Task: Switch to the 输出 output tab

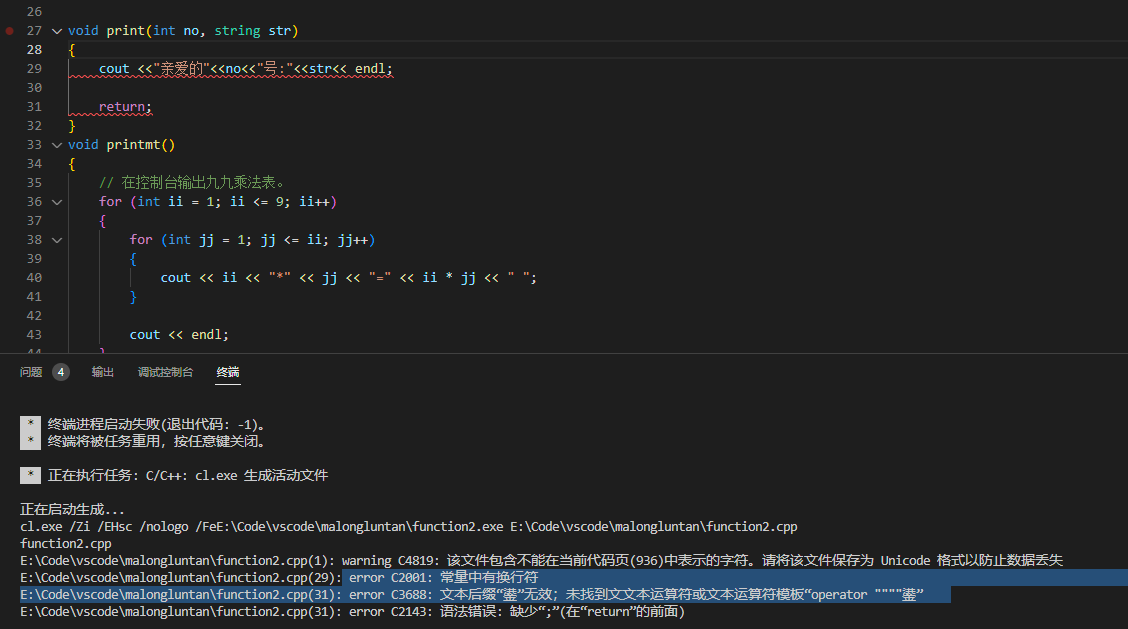Action: [103, 372]
